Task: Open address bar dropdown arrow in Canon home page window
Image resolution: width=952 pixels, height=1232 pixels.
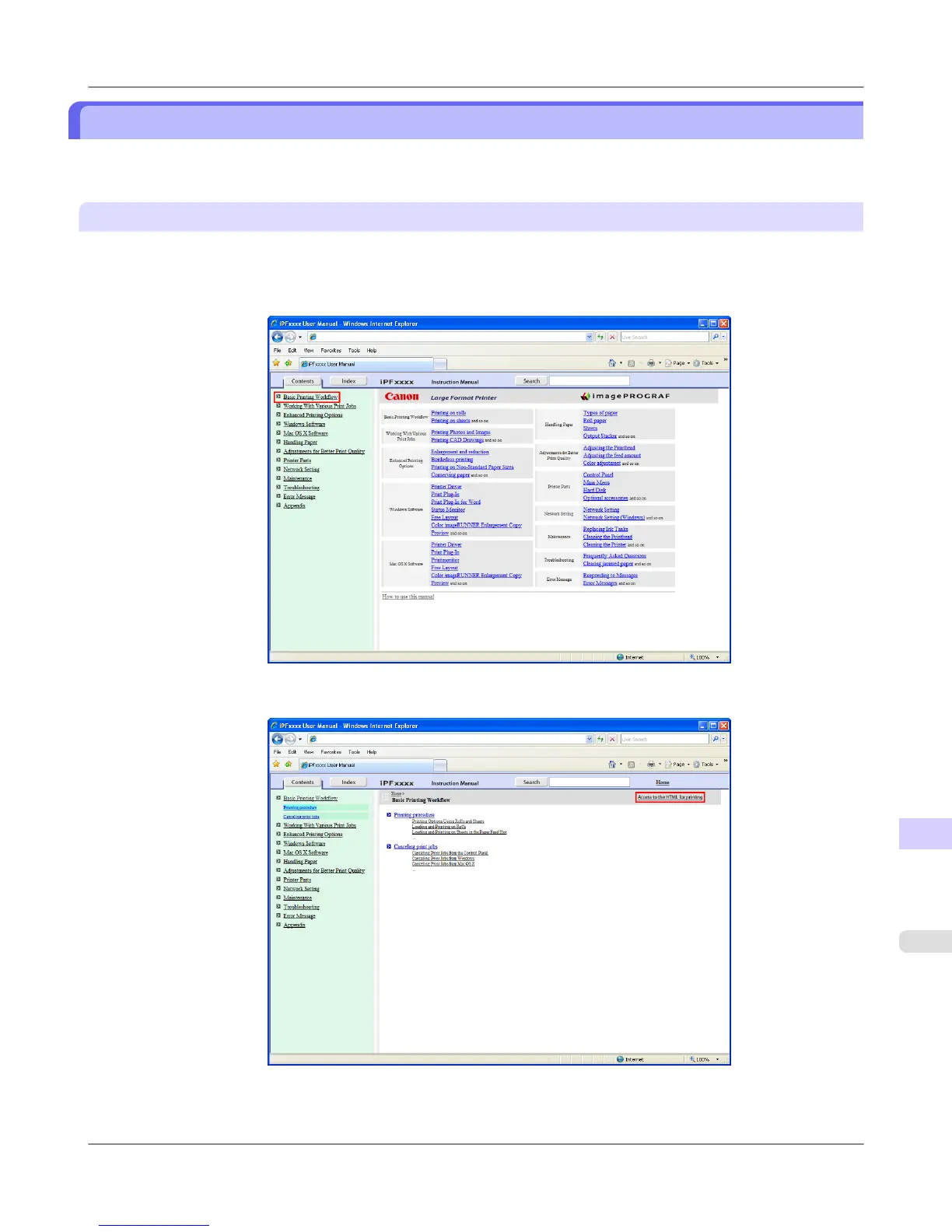Action: (590, 337)
